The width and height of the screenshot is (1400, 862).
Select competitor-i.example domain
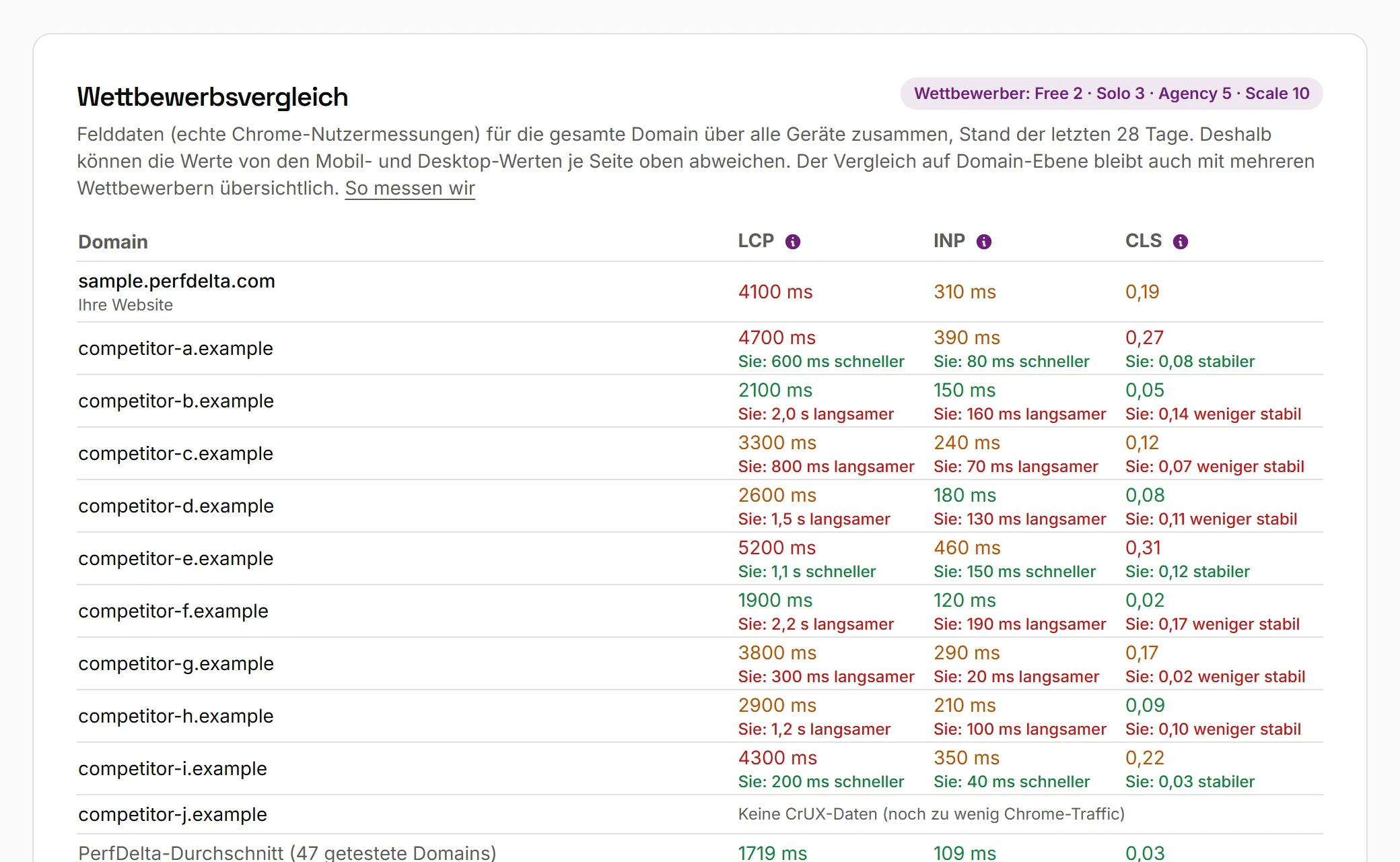click(x=172, y=768)
